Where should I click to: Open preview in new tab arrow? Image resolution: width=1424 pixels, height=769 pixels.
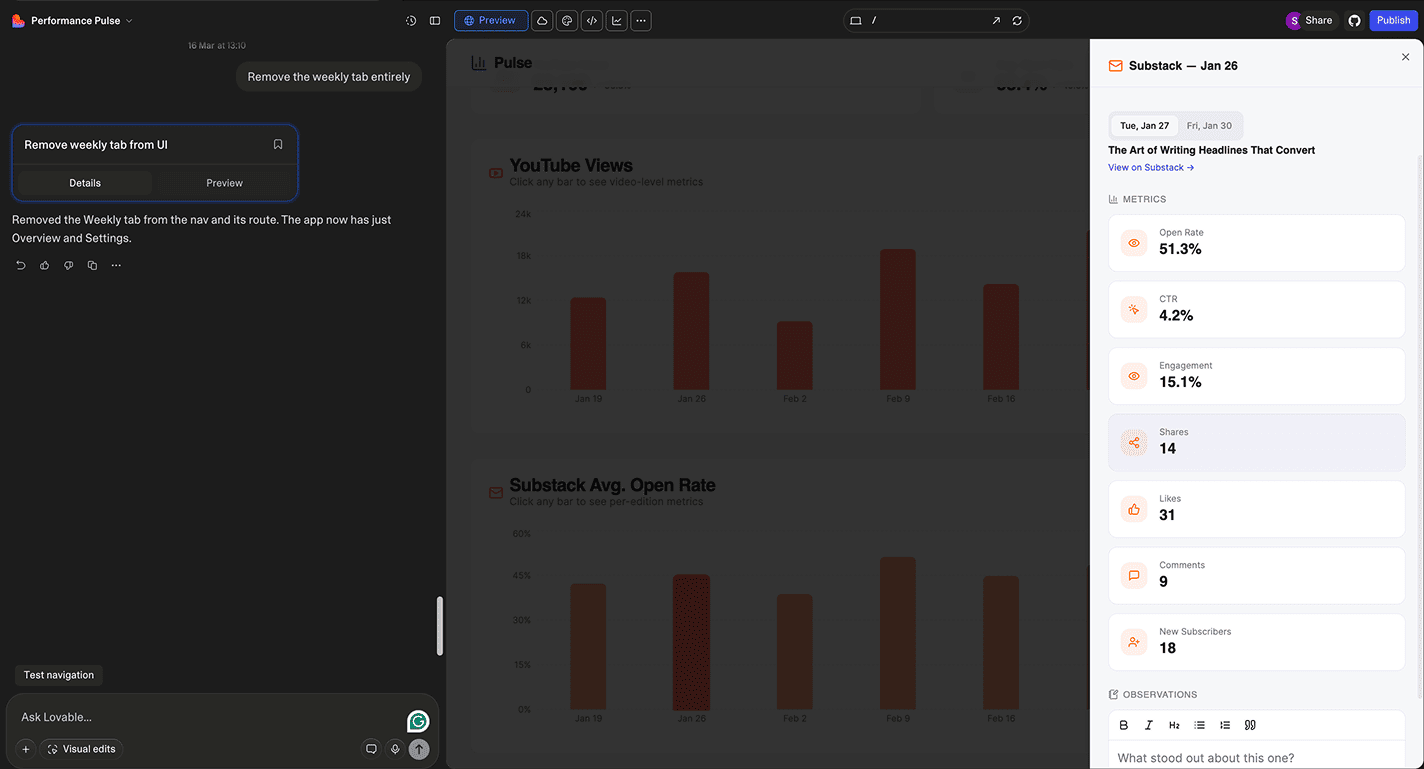pos(996,20)
